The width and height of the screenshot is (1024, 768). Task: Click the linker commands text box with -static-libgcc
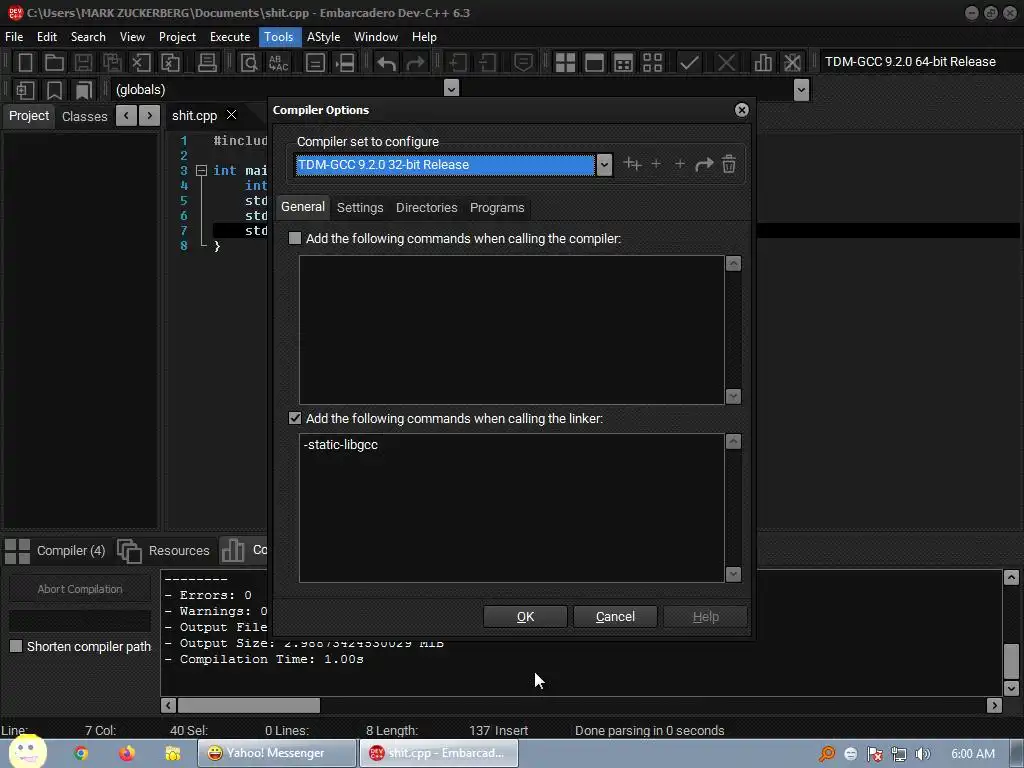511,507
